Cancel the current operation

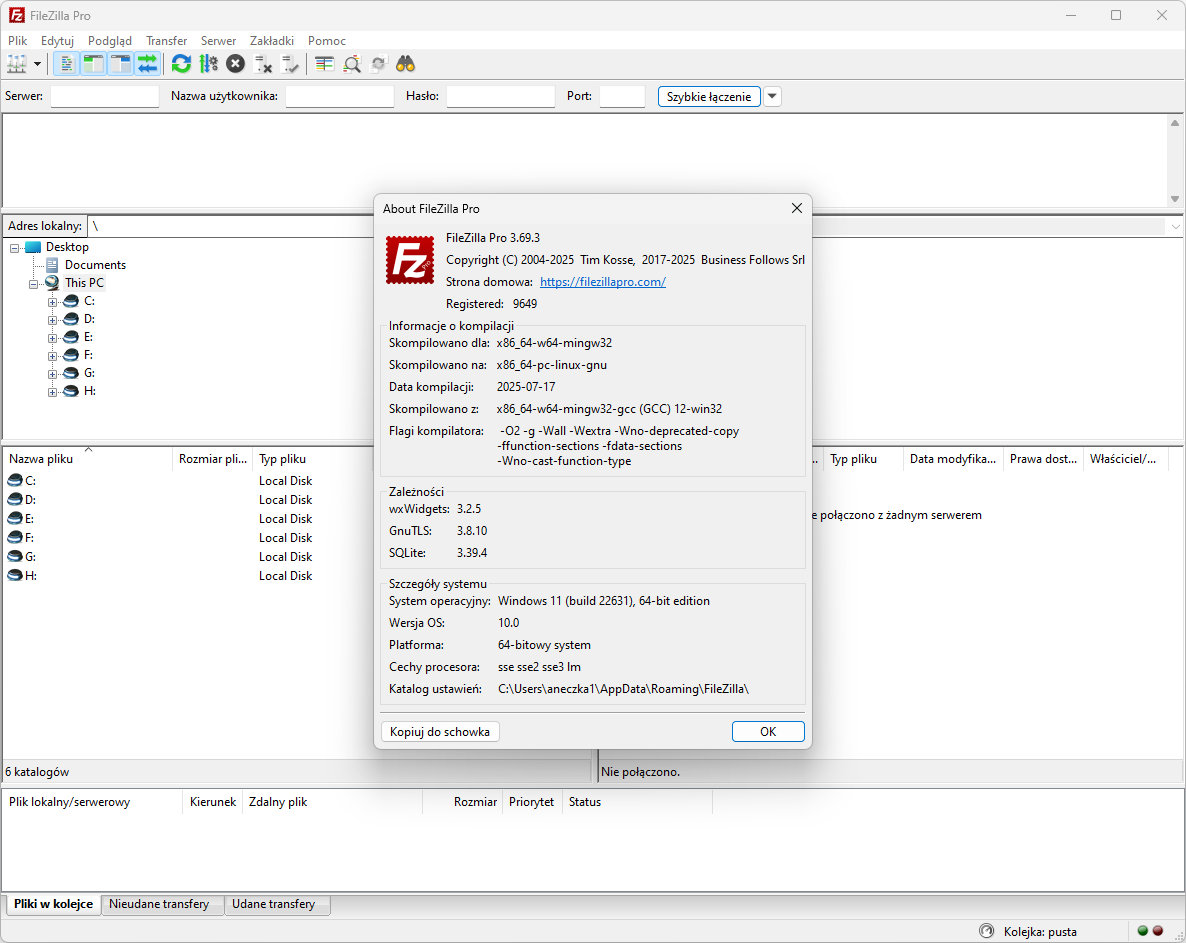[236, 64]
